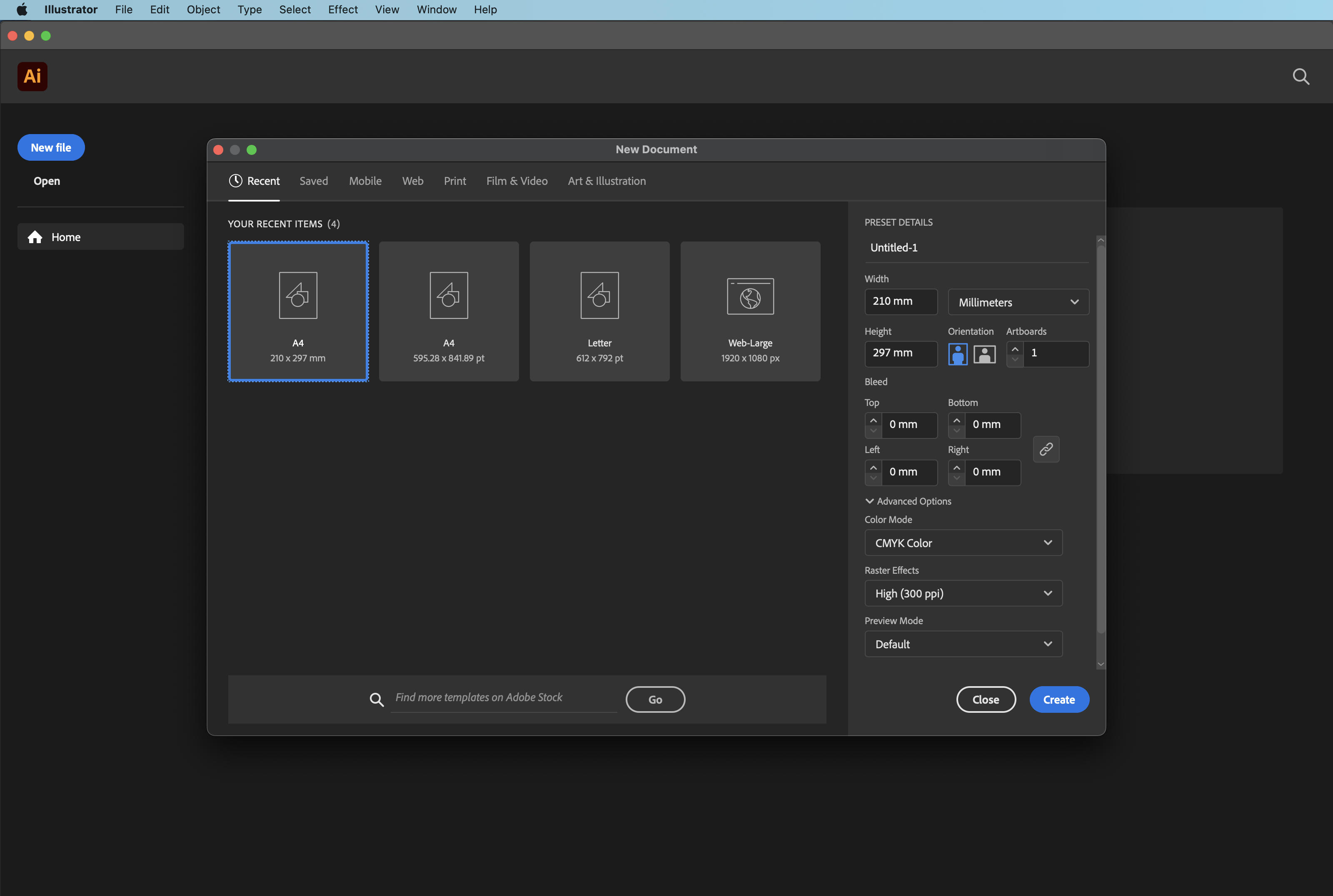Open the CMYK Color mode dropdown
The height and width of the screenshot is (896, 1333).
963,543
